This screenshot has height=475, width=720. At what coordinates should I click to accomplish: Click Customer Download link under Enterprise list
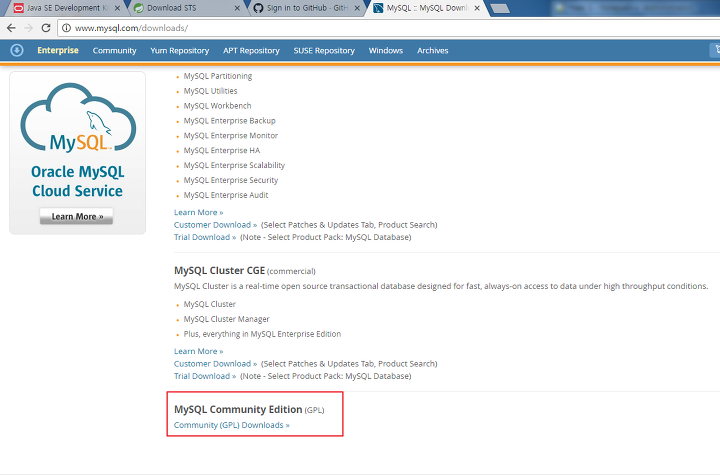tap(215, 225)
